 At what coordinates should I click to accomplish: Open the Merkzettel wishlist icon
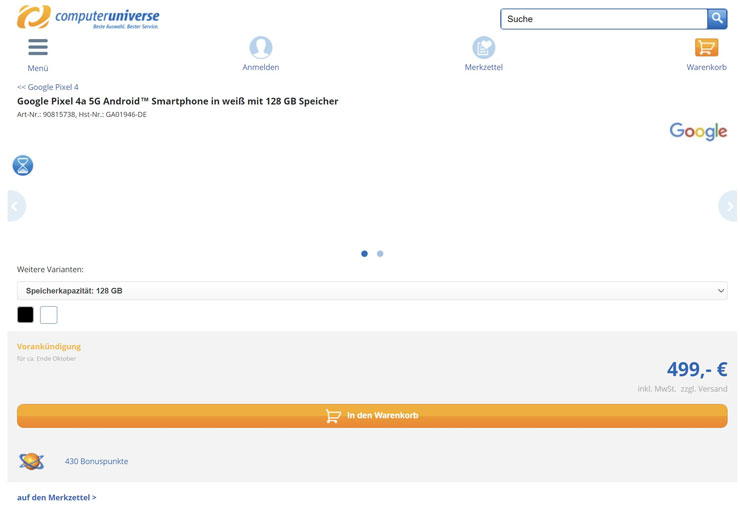(483, 47)
